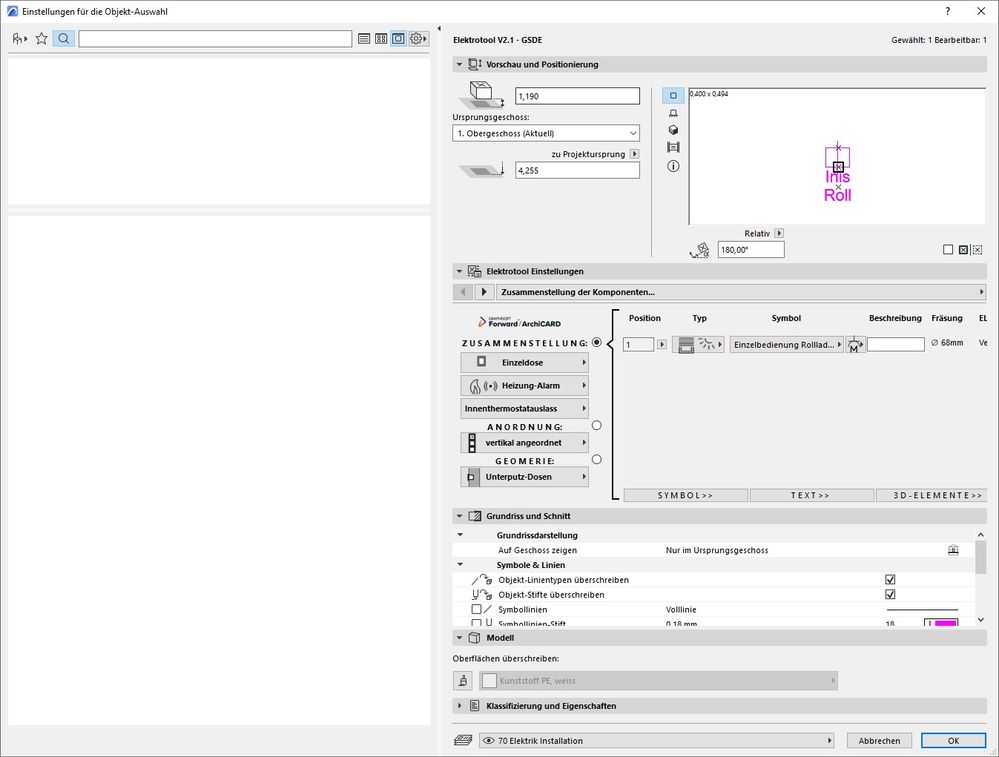The height and width of the screenshot is (757, 999).
Task: Click the TEXT>> button
Action: (x=811, y=495)
